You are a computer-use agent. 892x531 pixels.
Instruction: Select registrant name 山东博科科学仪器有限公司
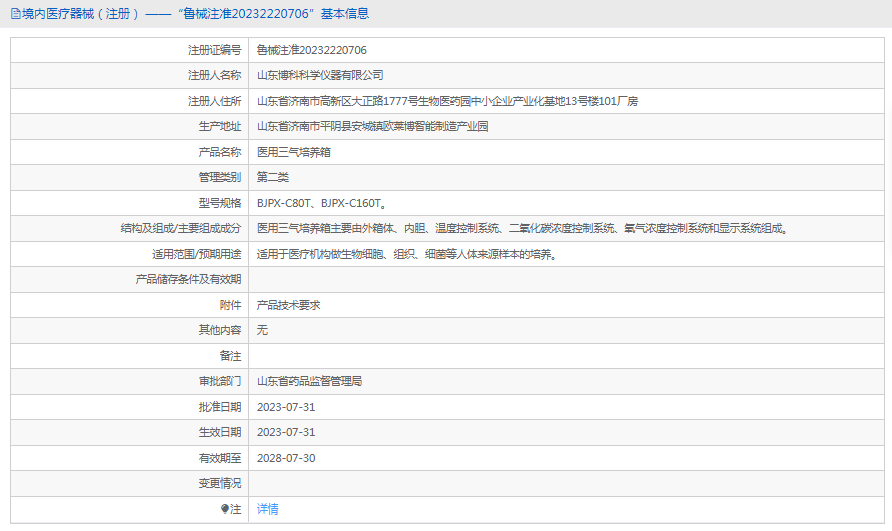320,75
